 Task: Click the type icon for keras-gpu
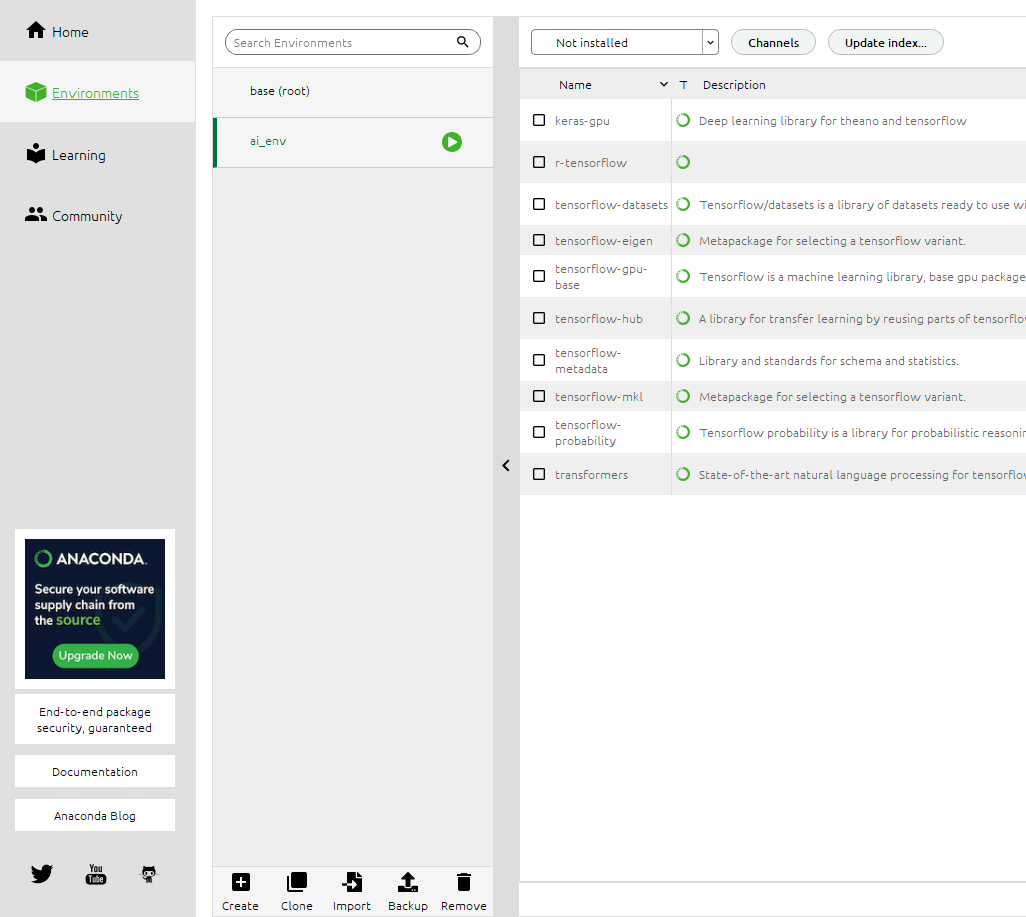coord(682,120)
